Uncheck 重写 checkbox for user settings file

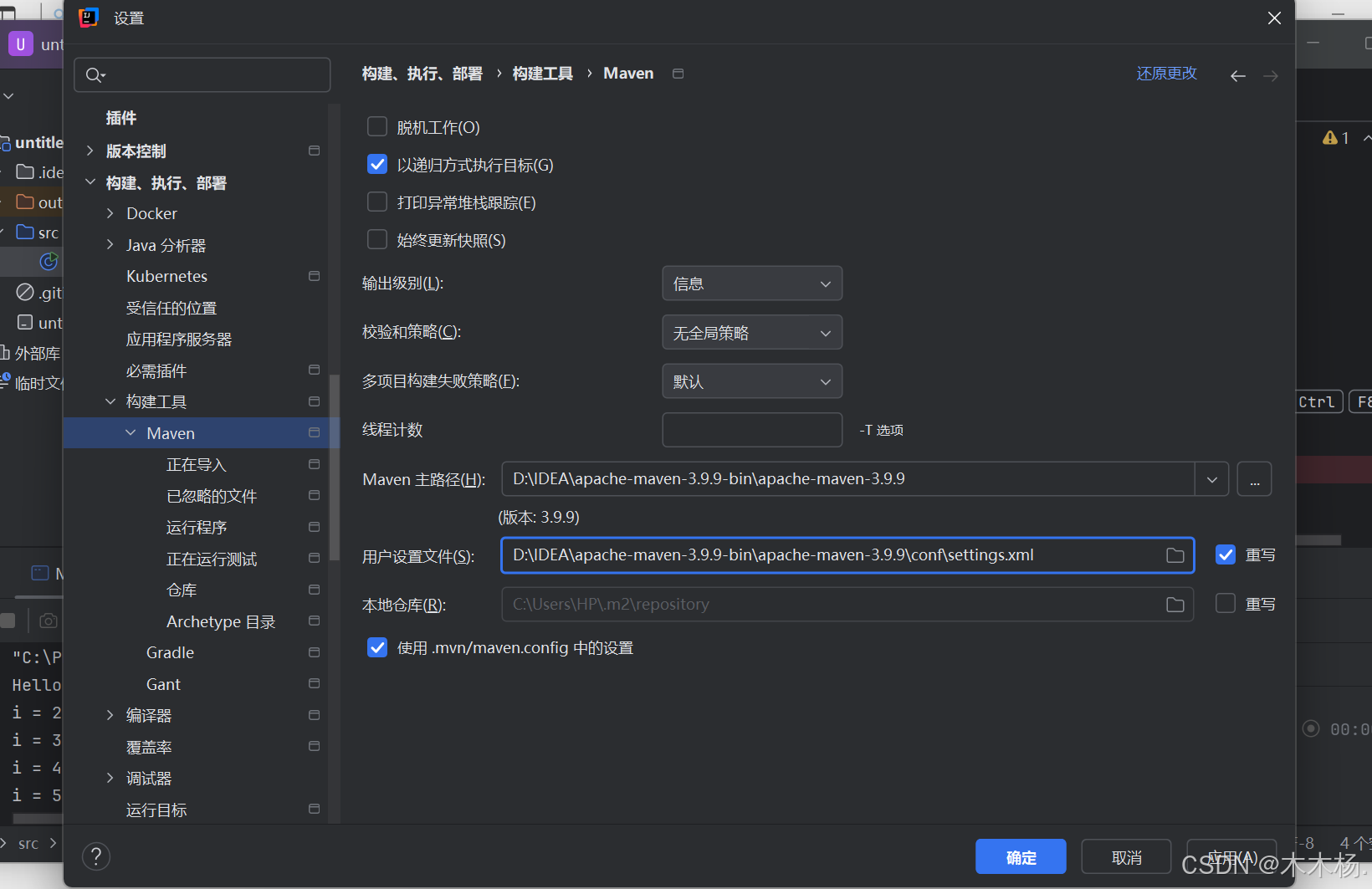[1226, 554]
